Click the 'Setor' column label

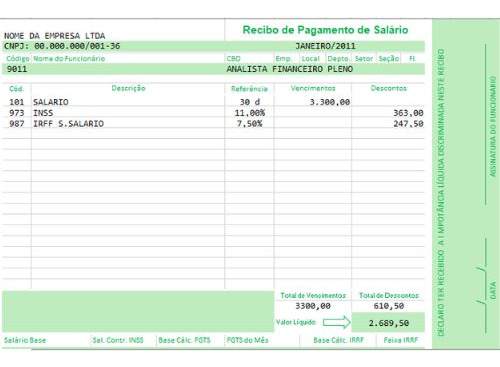tap(364, 59)
